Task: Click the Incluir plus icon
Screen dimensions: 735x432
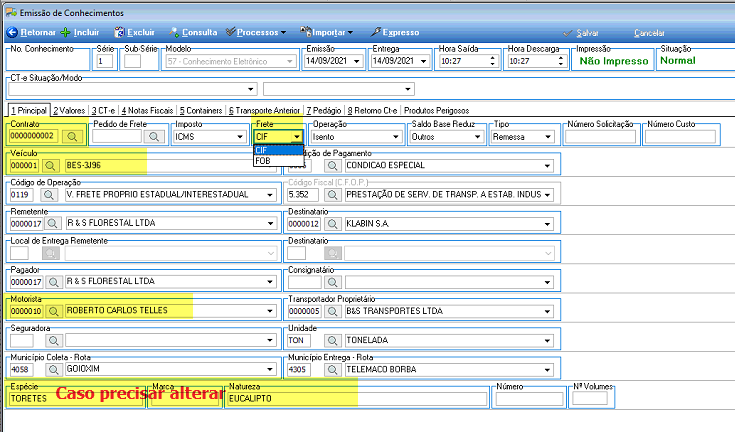Action: tap(66, 32)
